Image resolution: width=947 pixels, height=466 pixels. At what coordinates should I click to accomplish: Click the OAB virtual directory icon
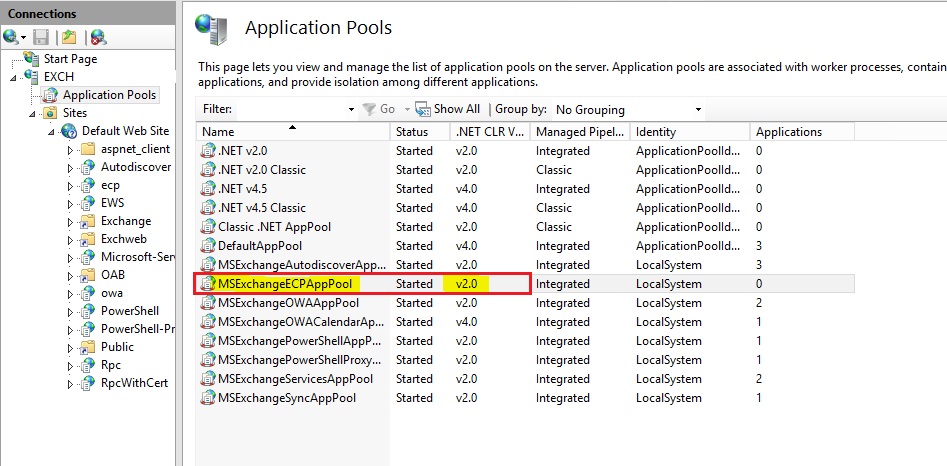(x=88, y=275)
